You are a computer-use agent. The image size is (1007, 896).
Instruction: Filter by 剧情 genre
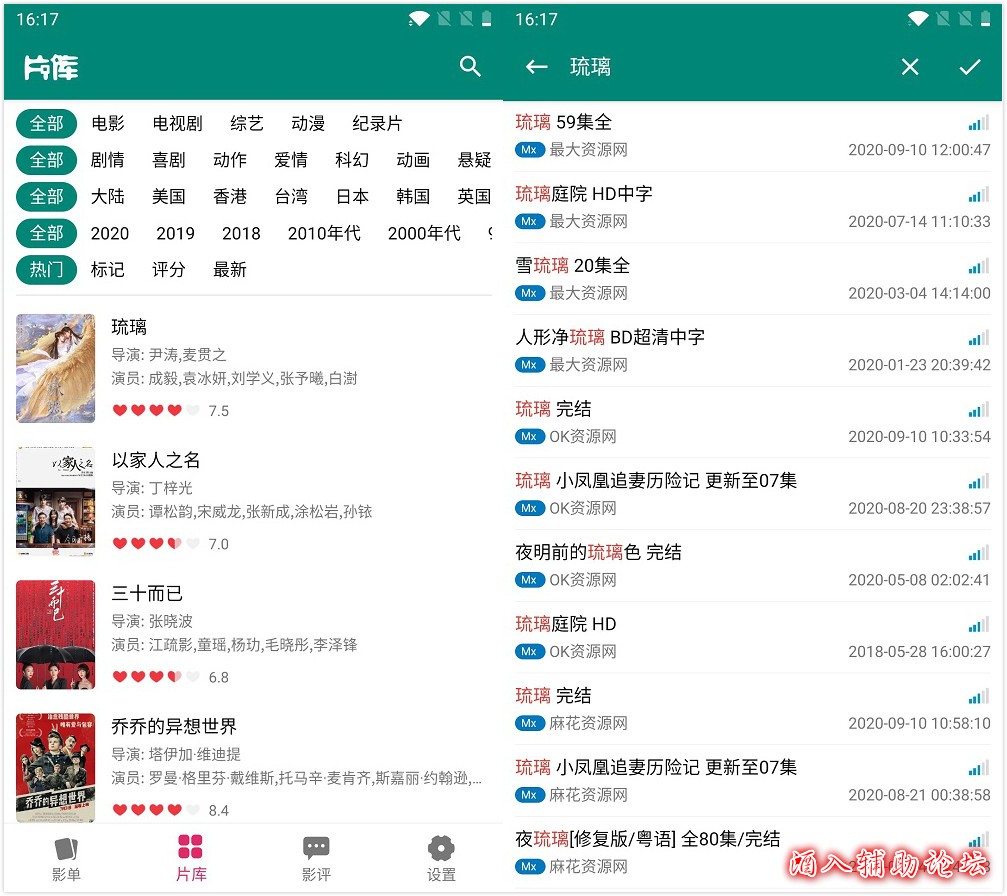coord(107,160)
